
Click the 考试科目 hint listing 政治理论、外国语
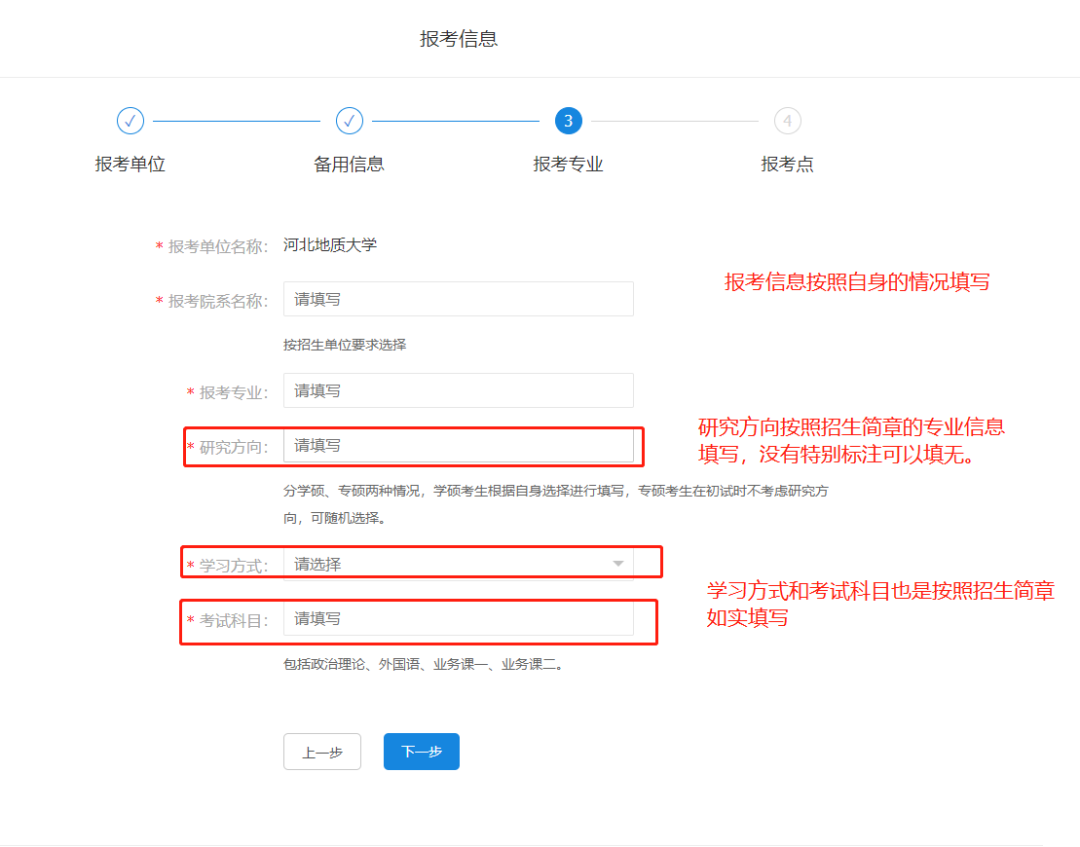pyautogui.click(x=423, y=664)
